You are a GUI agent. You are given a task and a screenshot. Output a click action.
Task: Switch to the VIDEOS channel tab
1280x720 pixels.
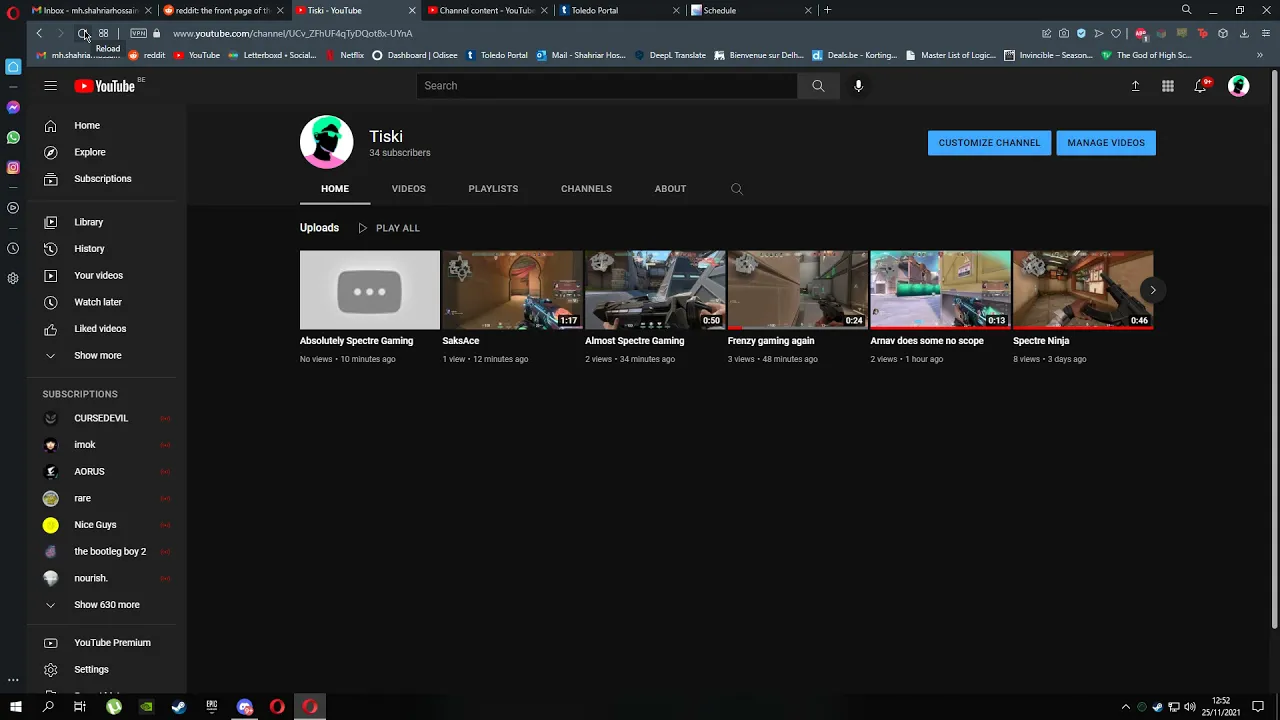tap(409, 189)
